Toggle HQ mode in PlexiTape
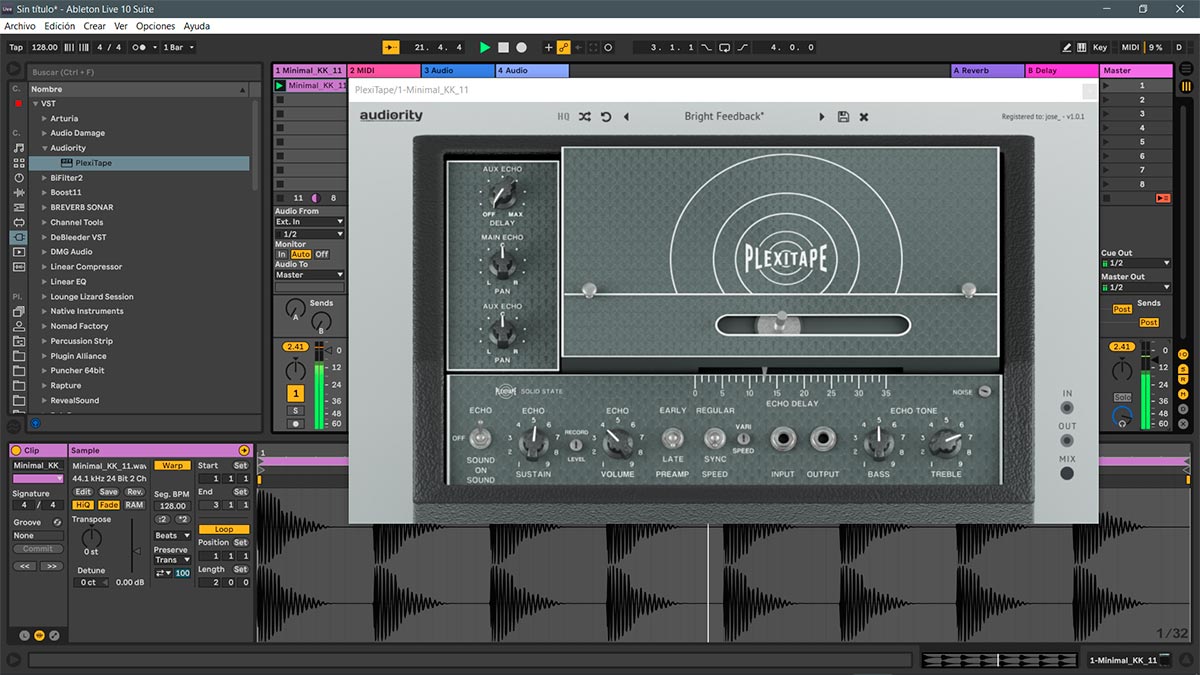The width and height of the screenshot is (1200, 675). [x=563, y=117]
